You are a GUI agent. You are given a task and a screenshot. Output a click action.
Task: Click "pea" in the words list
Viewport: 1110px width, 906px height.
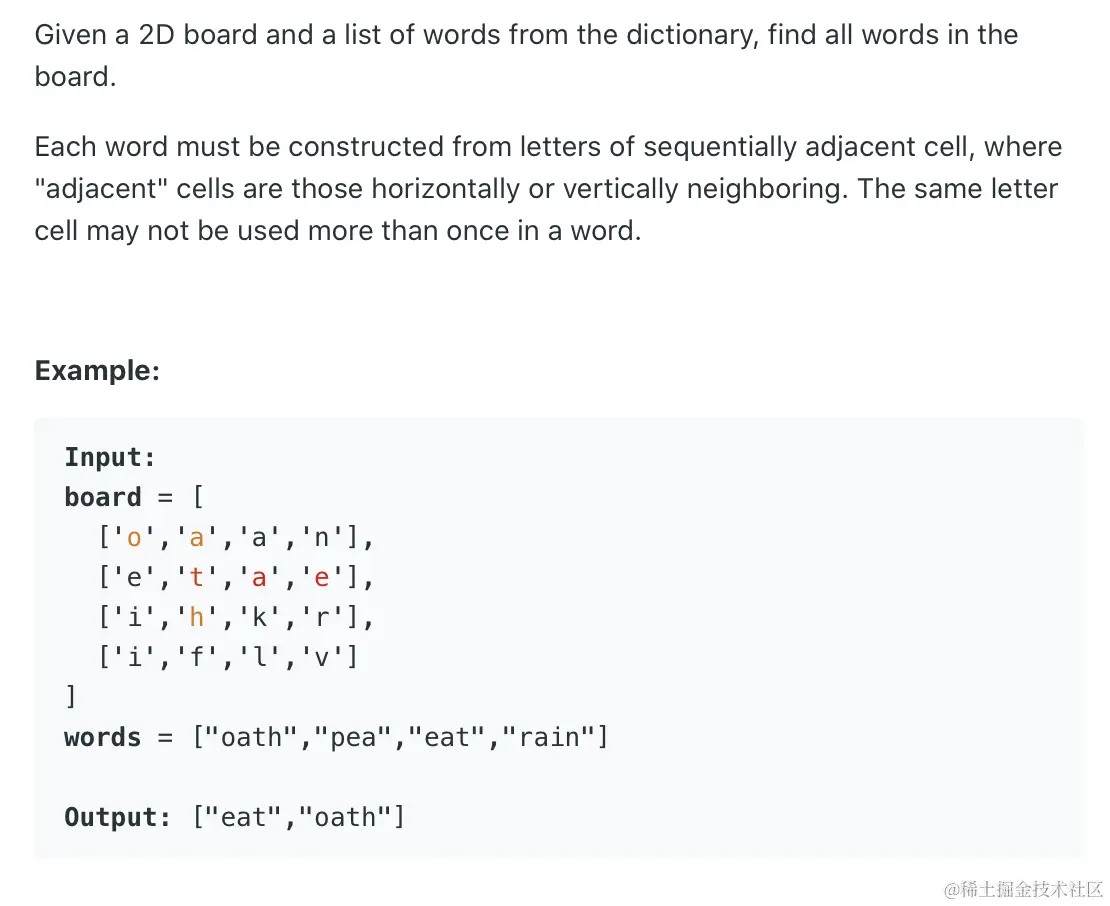click(353, 738)
